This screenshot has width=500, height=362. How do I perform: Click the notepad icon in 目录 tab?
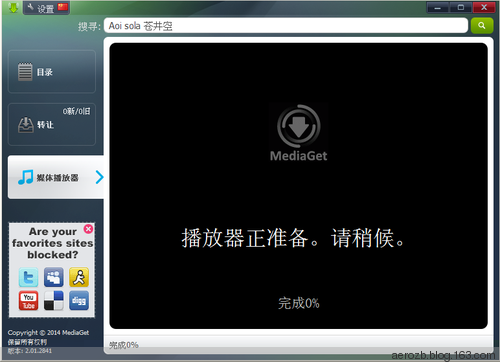[x=25, y=72]
